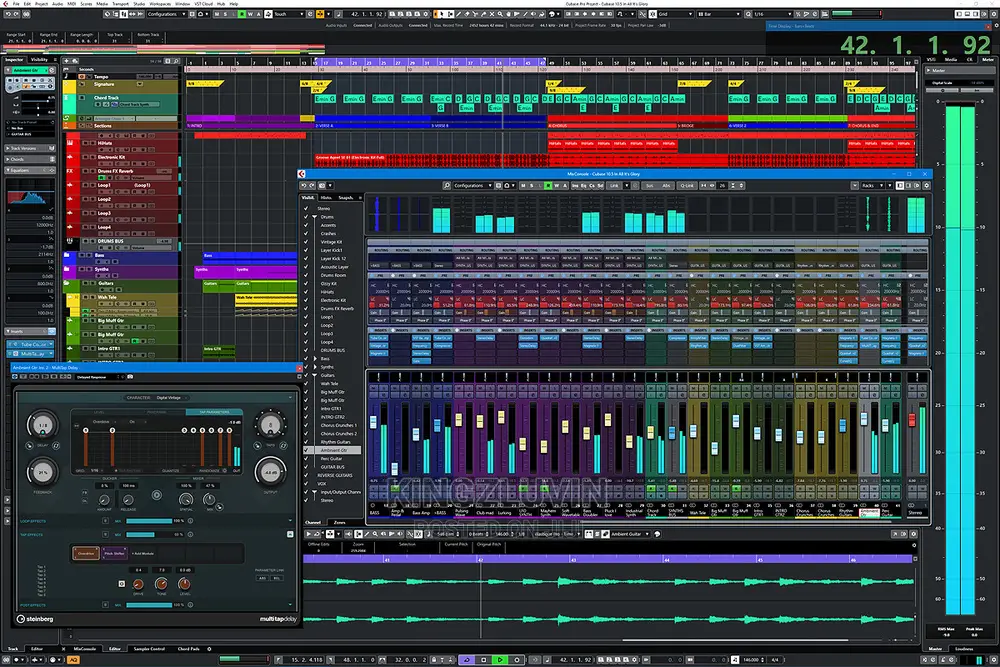Toggle HiHats channel visibility checkbox
This screenshot has width=1000, height=667.
pyautogui.click(x=306, y=291)
